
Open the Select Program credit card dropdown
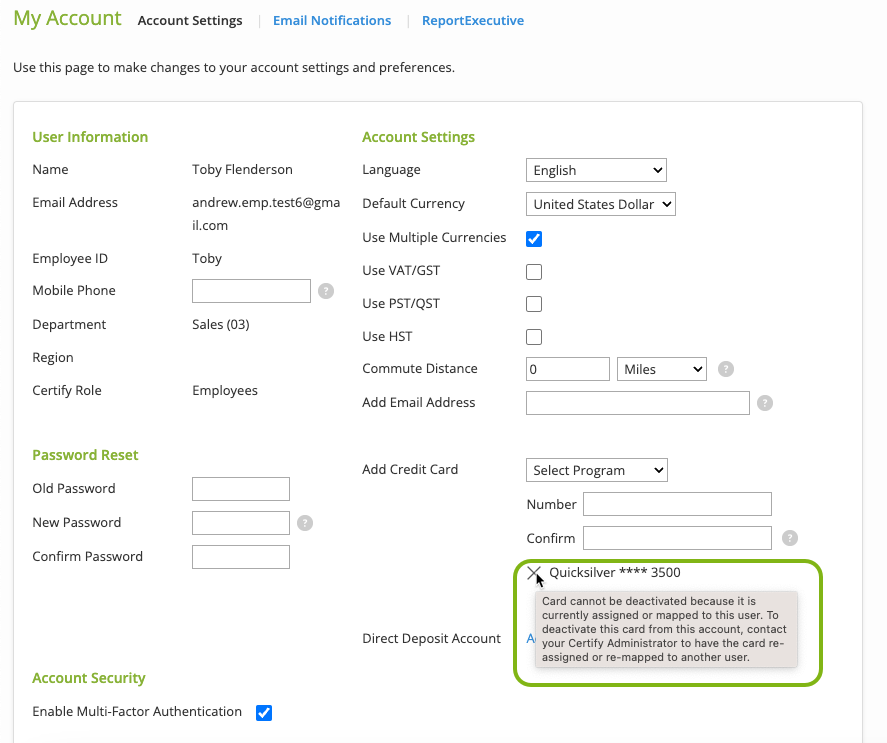[x=596, y=470]
